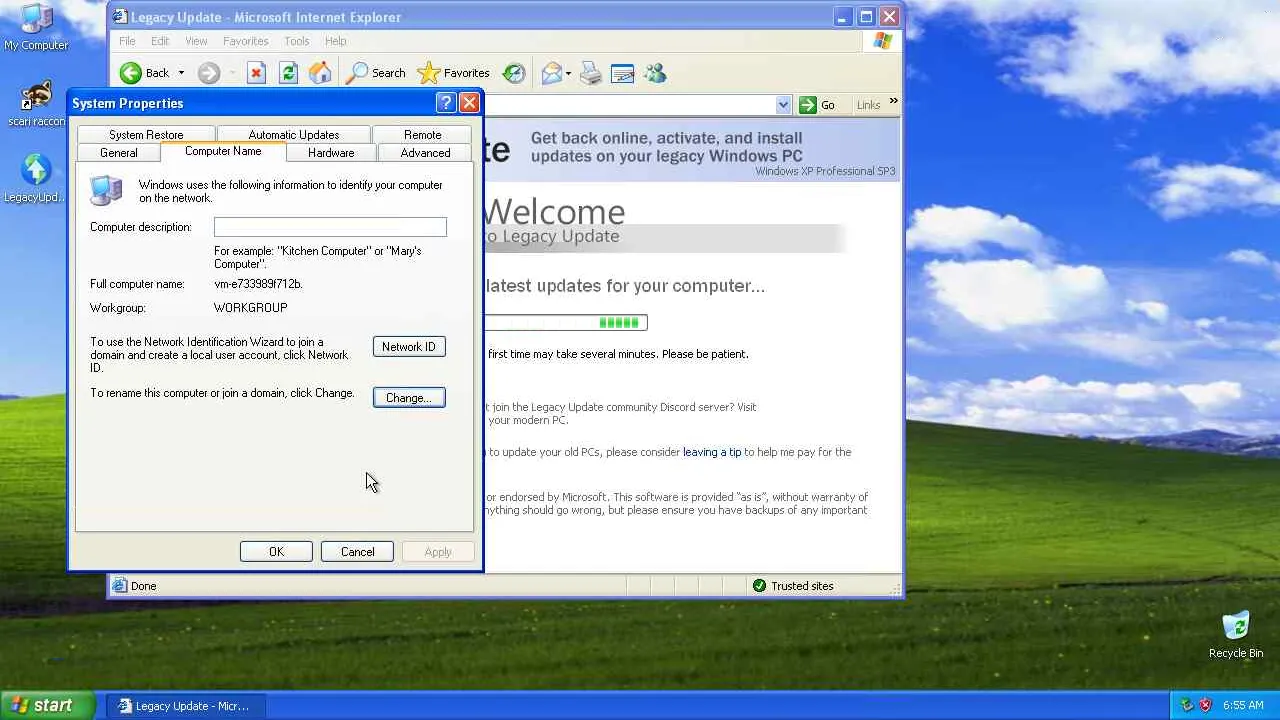This screenshot has height=720, width=1280.
Task: Click the Done status text in status bar
Action: [x=143, y=586]
